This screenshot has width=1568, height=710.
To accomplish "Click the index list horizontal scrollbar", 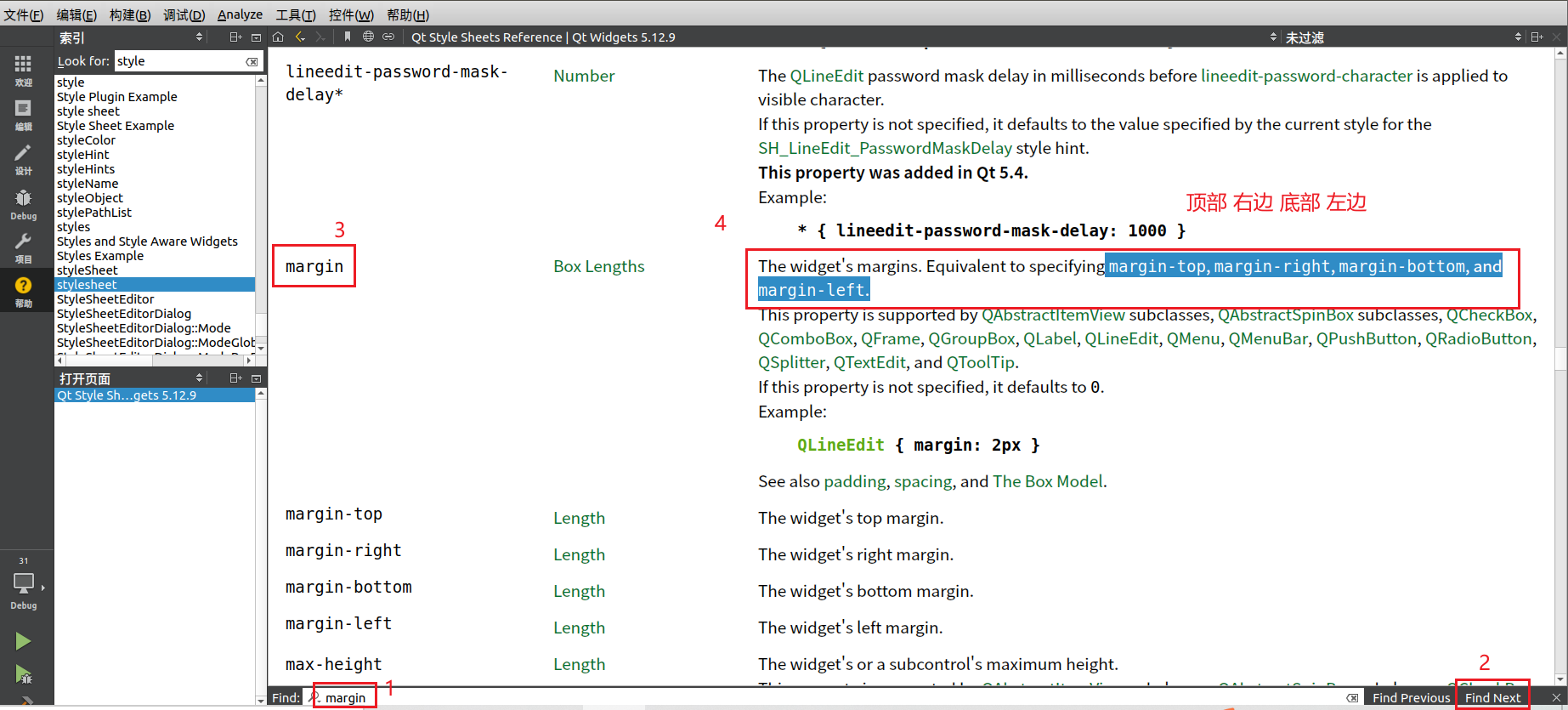I will [155, 361].
